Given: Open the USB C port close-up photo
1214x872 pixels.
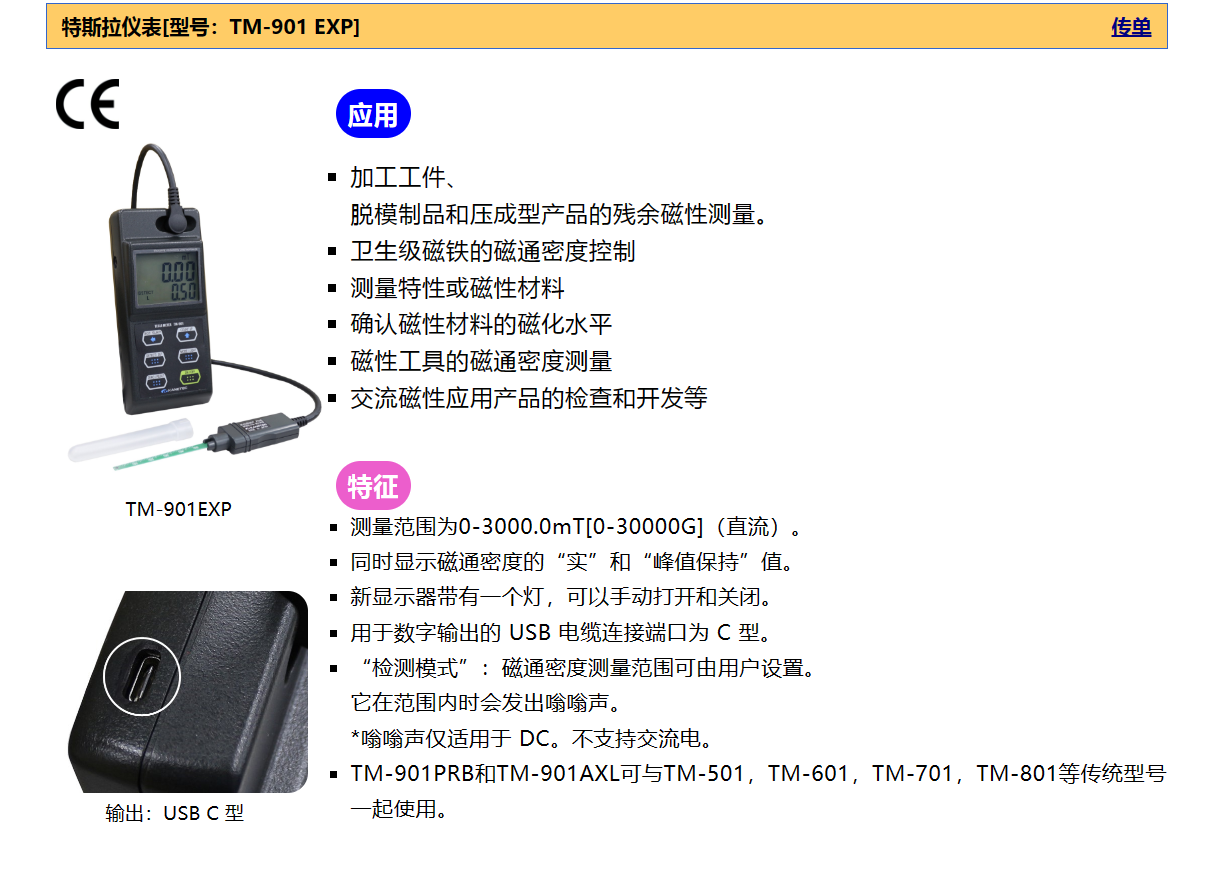Looking at the screenshot, I should click(x=188, y=692).
